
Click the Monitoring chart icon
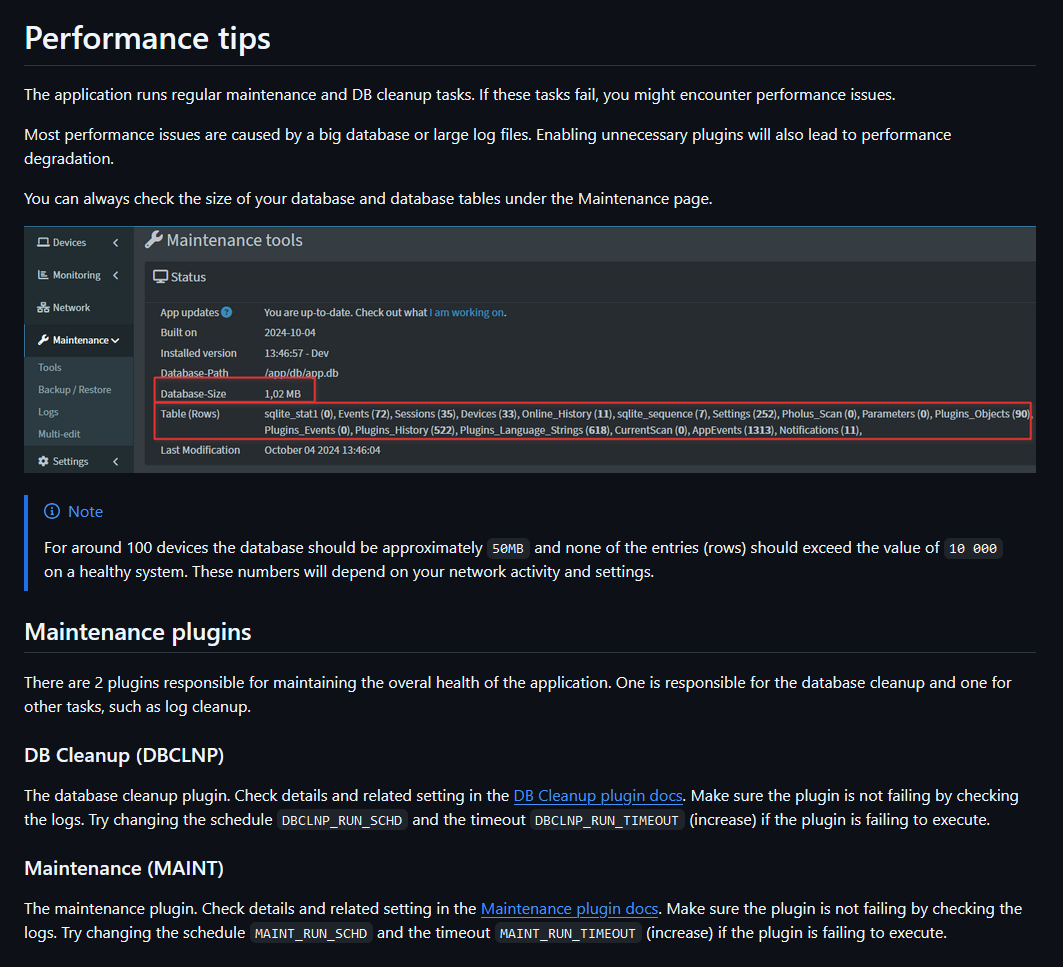(43, 275)
